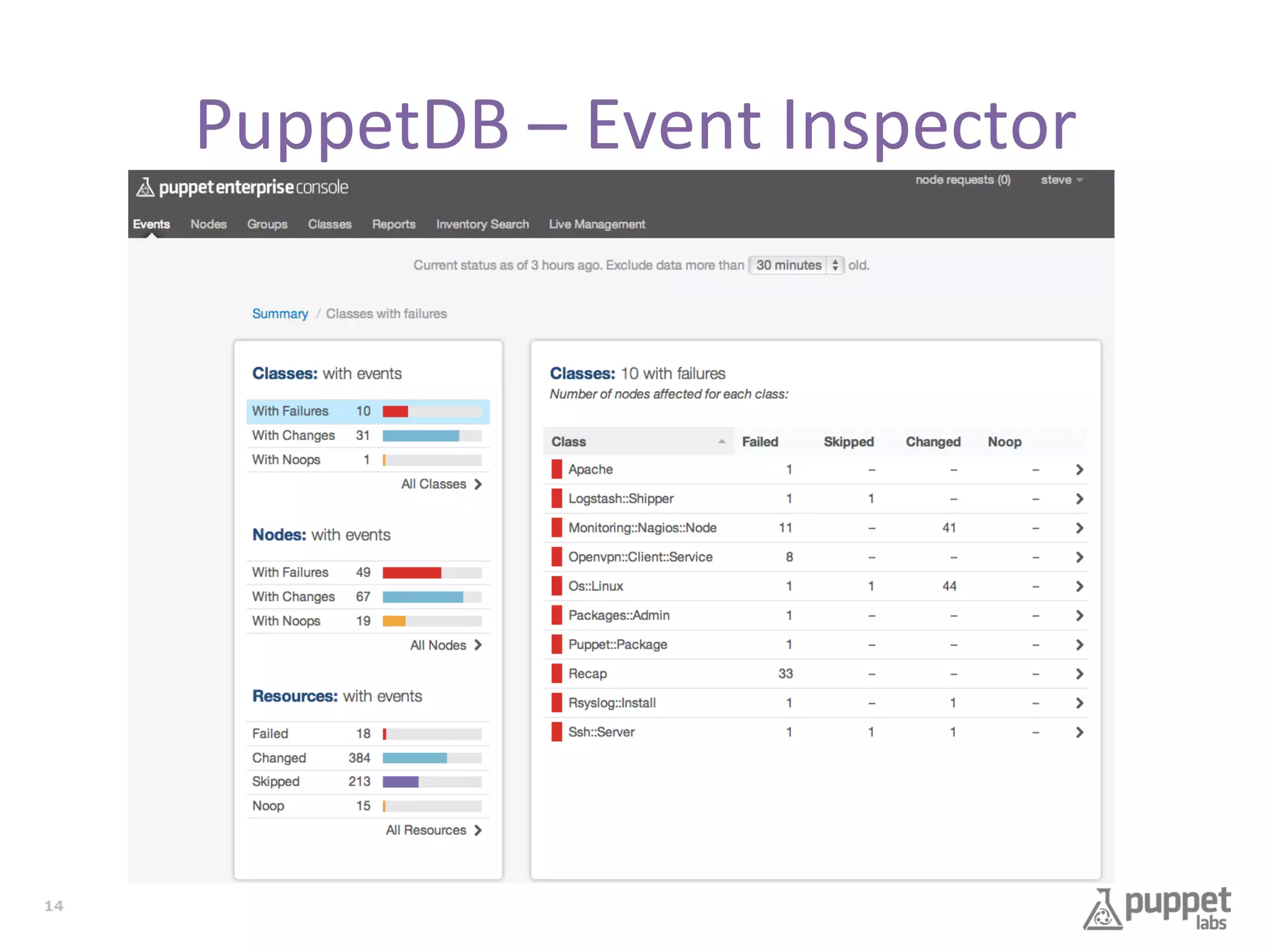Click Monitoring::Nagios::Node class name
This screenshot has height=952, width=1270.
click(x=642, y=528)
